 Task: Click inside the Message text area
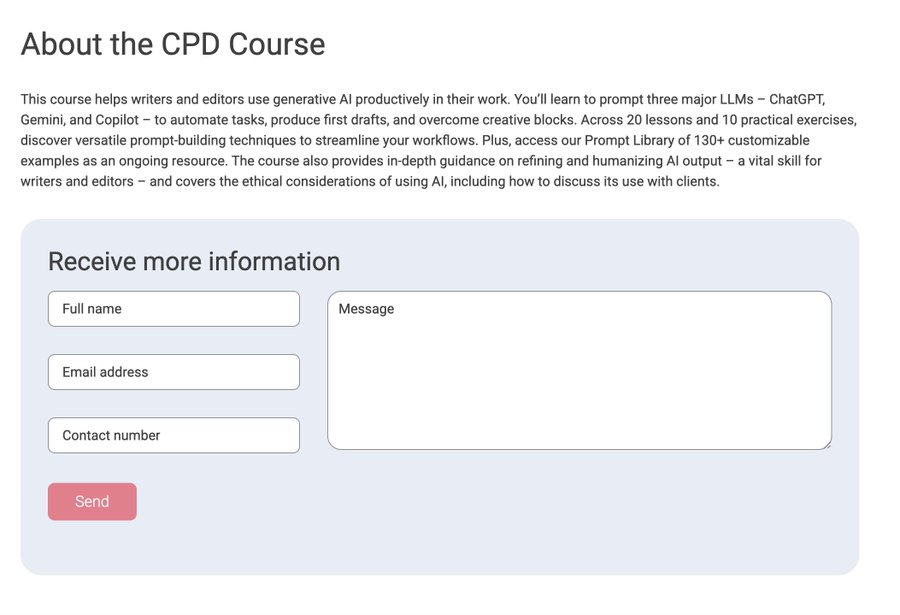point(579,370)
